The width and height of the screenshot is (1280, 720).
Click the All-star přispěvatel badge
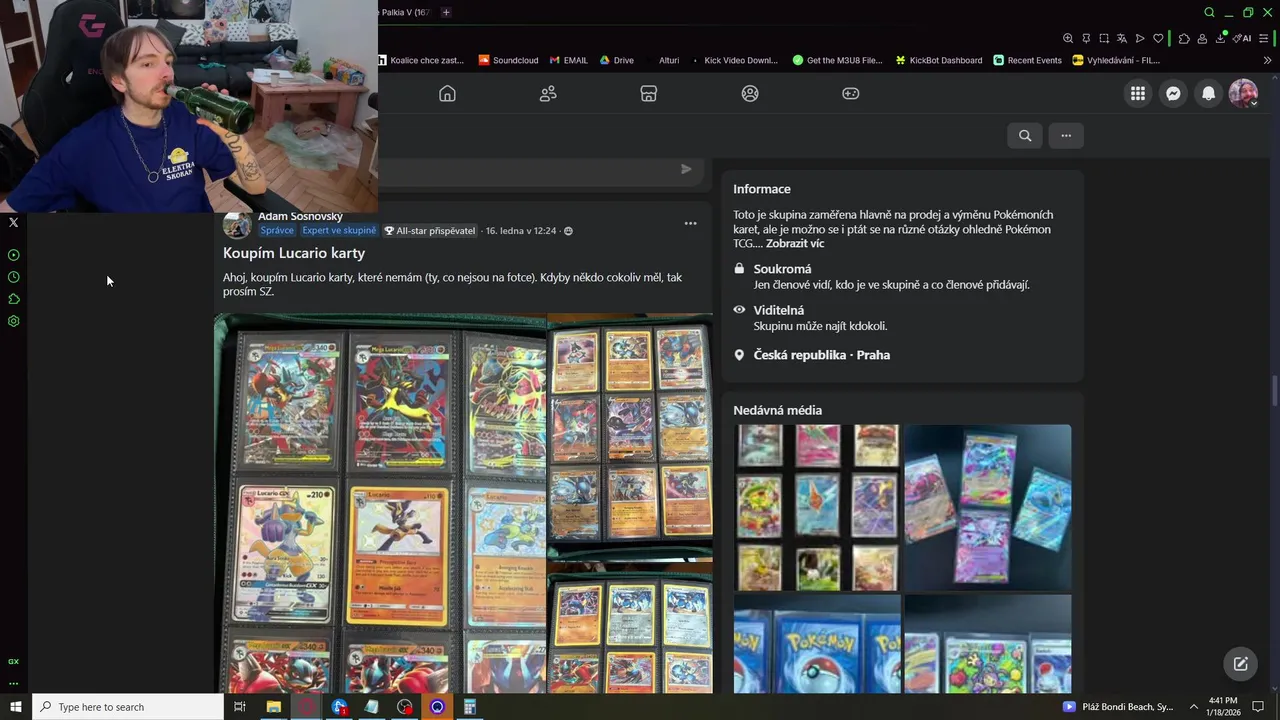pyautogui.click(x=430, y=230)
